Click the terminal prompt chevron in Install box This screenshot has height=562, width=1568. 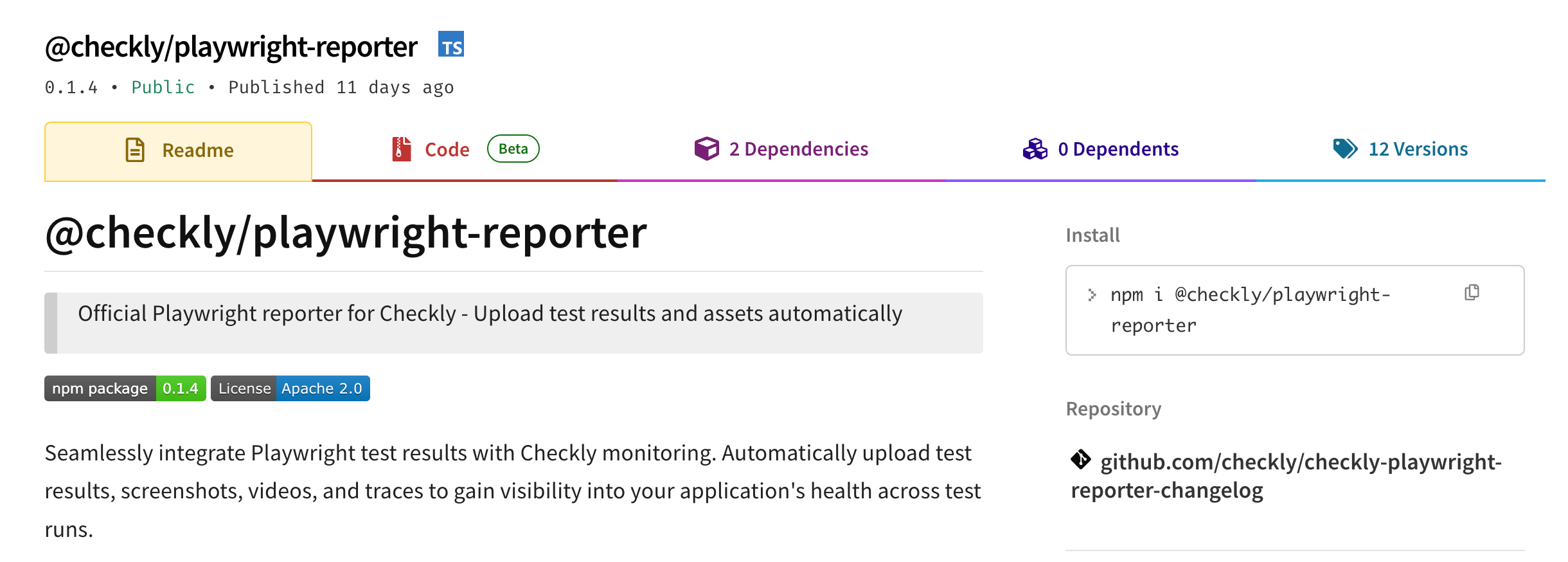tap(1092, 295)
